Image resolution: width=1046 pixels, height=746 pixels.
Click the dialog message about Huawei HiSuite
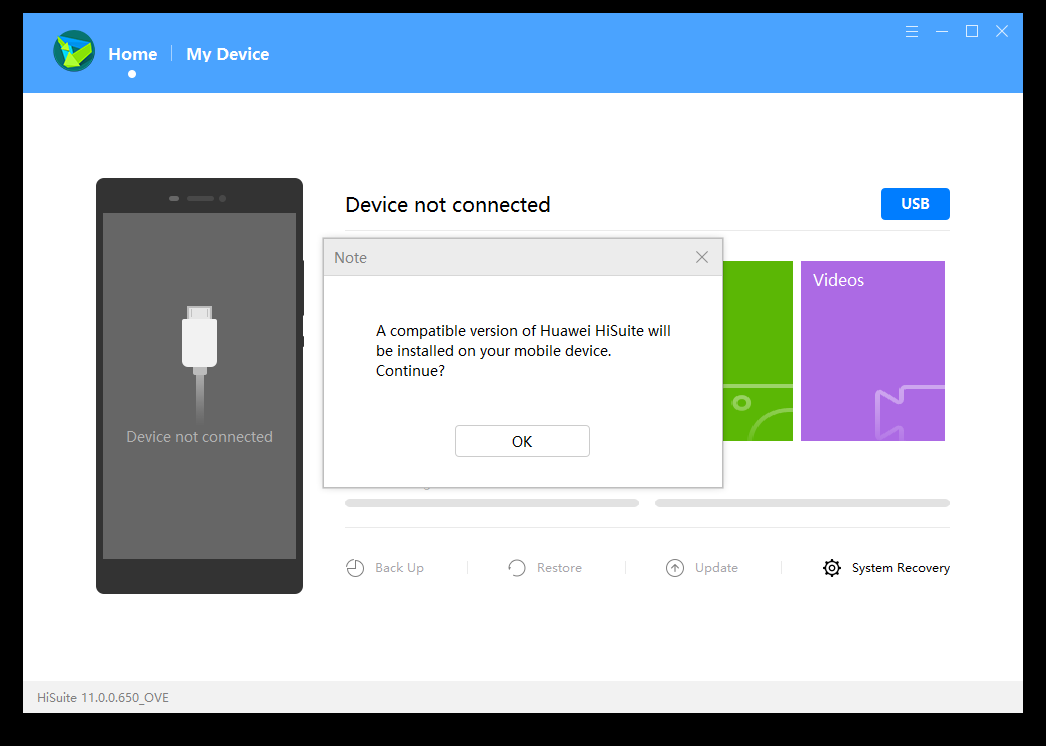click(523, 351)
